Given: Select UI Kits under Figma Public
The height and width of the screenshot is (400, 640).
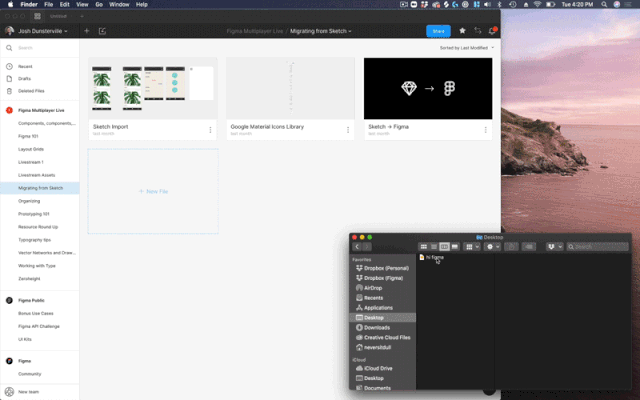Looking at the screenshot, I should click(x=24, y=340).
